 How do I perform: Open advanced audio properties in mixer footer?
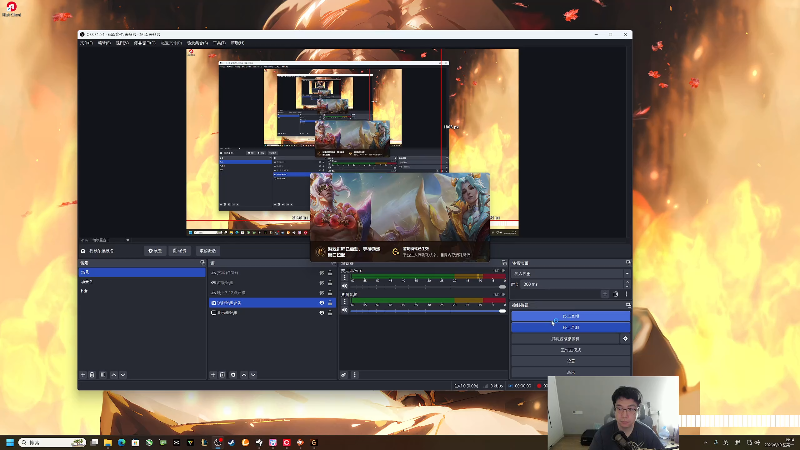[x=344, y=374]
